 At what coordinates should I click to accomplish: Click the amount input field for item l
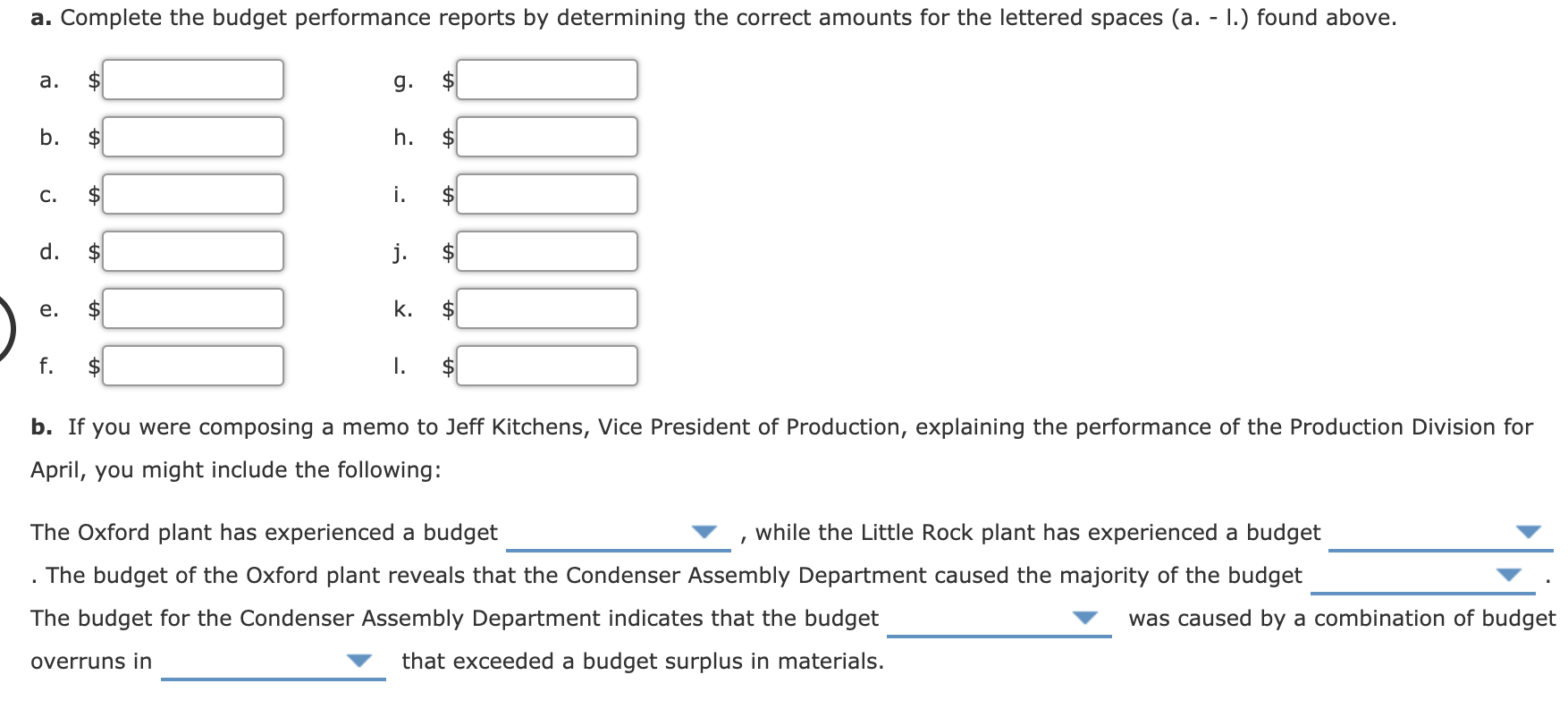[547, 366]
